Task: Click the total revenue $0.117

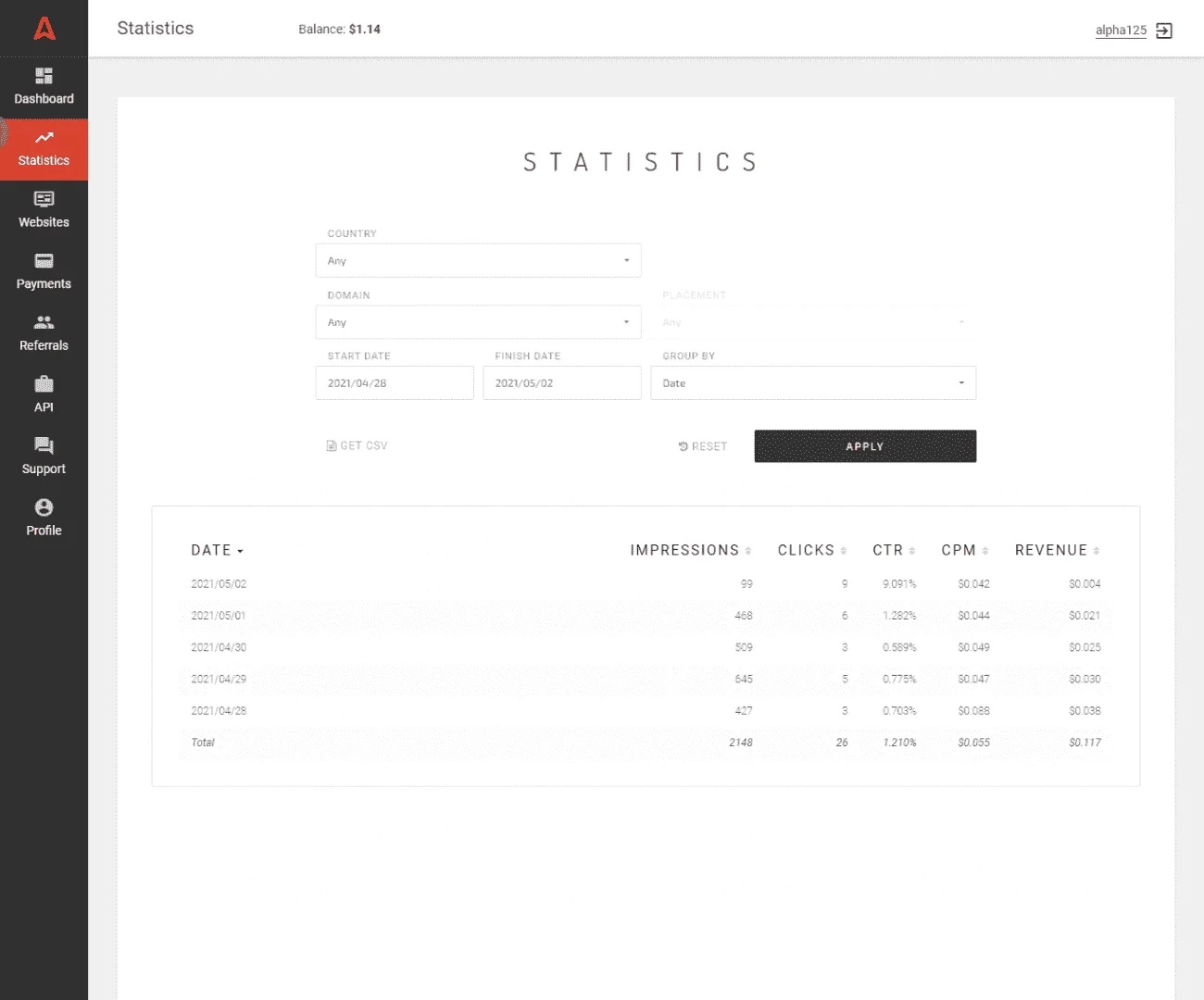Action: 1085,743
